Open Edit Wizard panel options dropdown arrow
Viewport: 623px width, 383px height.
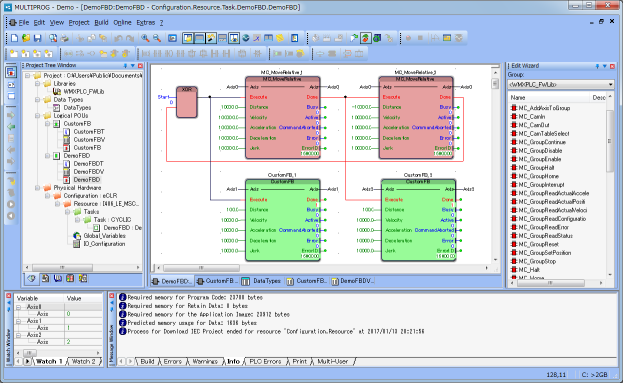(605, 66)
